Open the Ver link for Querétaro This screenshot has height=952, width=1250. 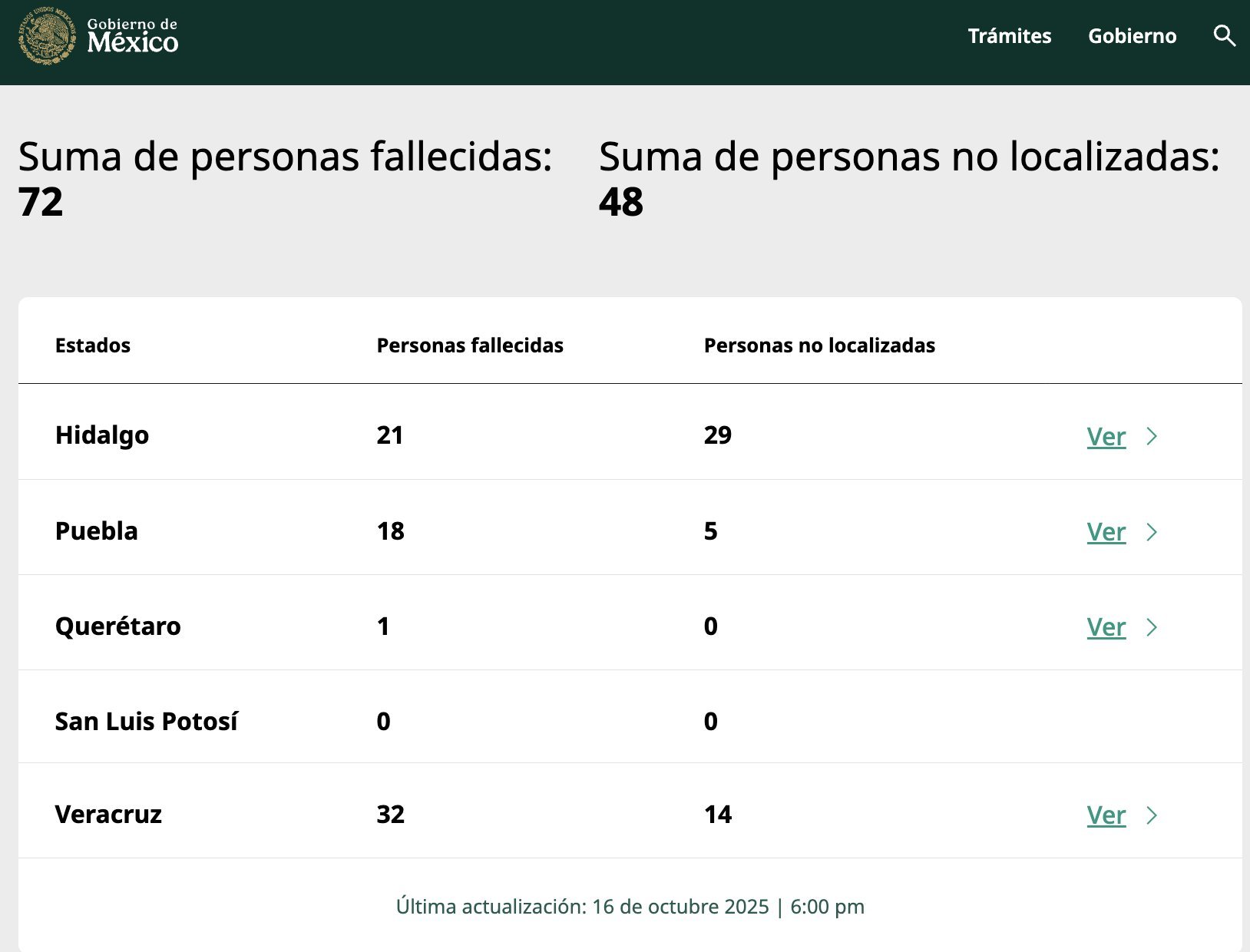(x=1106, y=627)
